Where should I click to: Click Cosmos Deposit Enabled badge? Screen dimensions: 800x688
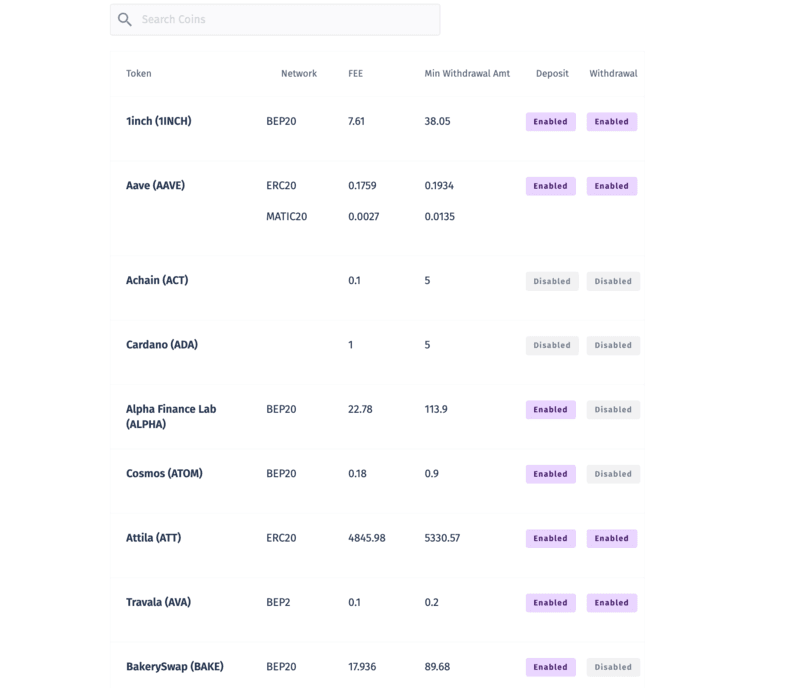click(x=551, y=474)
